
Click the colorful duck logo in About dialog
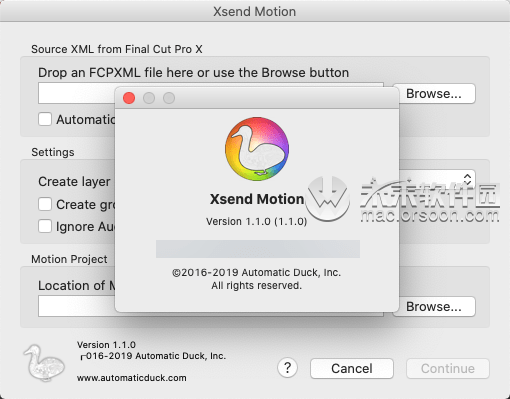pyautogui.click(x=257, y=149)
